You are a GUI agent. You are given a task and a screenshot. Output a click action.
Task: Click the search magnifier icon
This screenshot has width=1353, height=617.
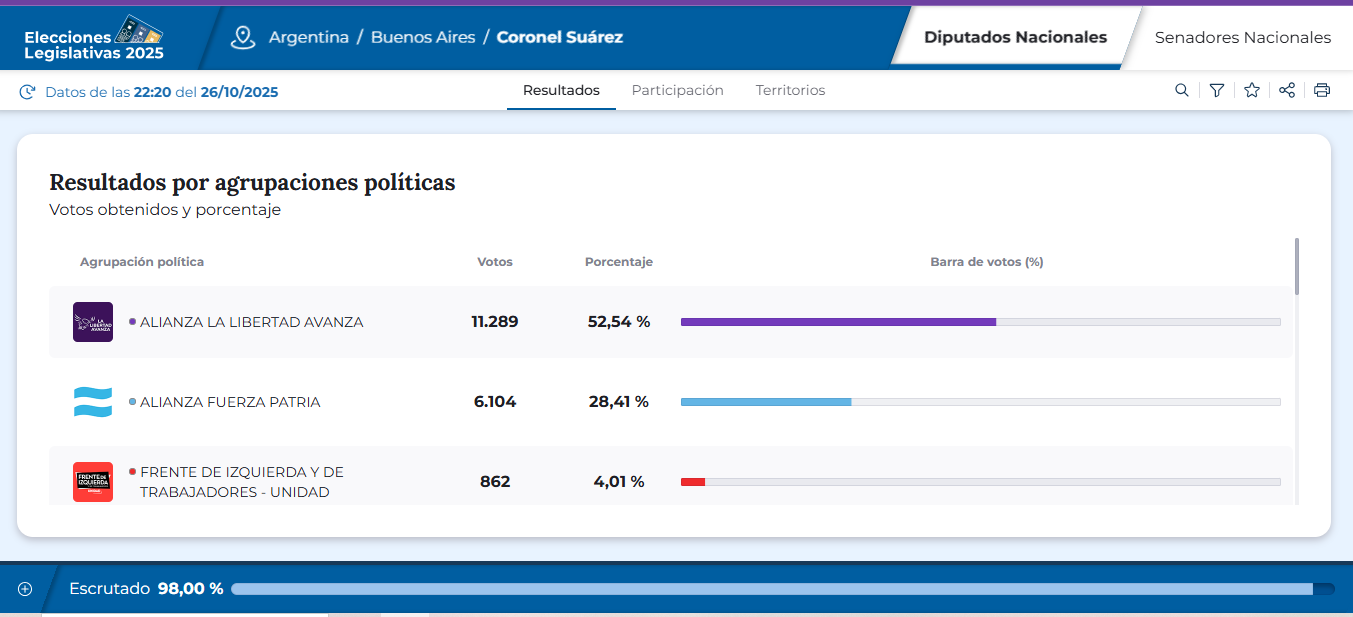pyautogui.click(x=1181, y=91)
